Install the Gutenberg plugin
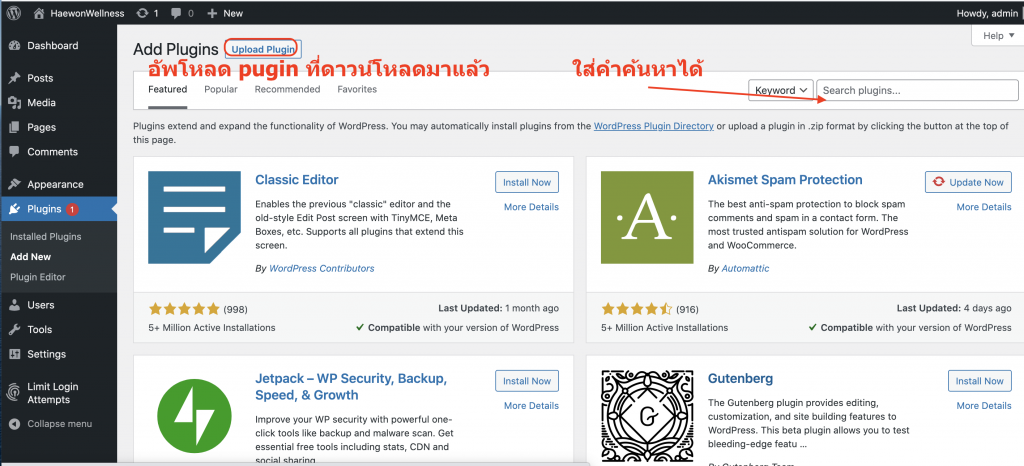The height and width of the screenshot is (466, 1024). pyautogui.click(x=980, y=381)
